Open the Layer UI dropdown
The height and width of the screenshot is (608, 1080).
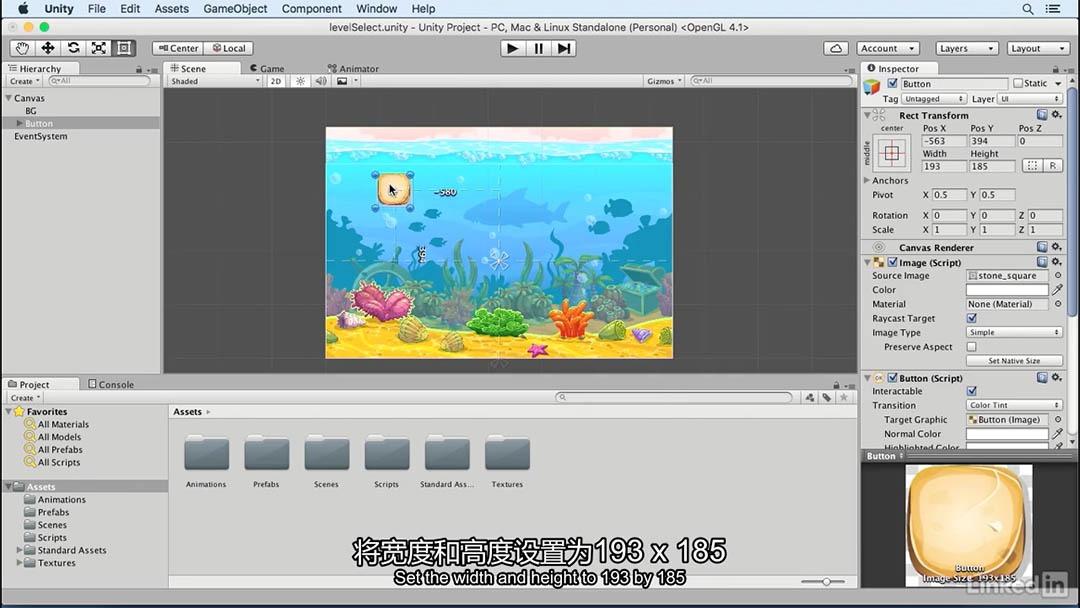tap(1030, 99)
